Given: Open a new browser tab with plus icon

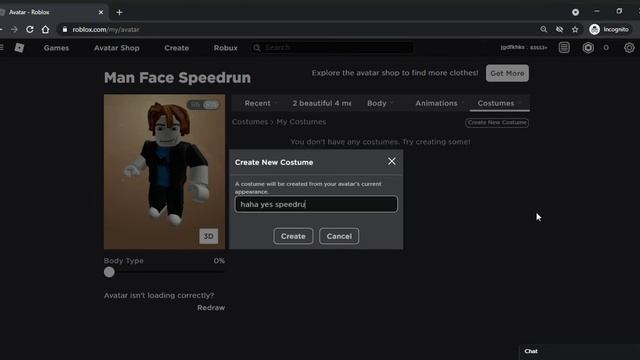Looking at the screenshot, I should [x=119, y=12].
